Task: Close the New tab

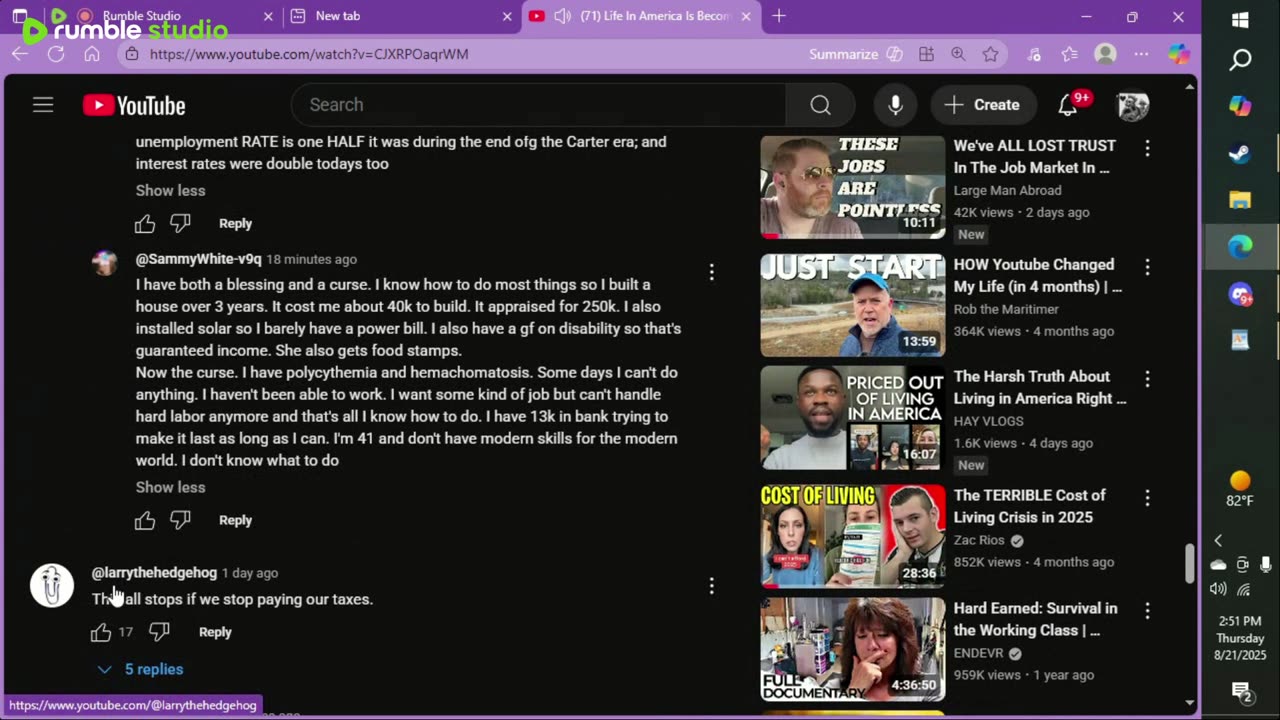Action: 507,16
